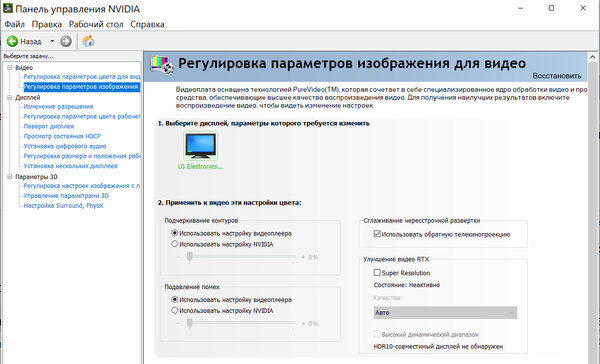Click 'HDR10-совместимый дисплей не обнаружен' text
600x364 pixels.
[438, 347]
